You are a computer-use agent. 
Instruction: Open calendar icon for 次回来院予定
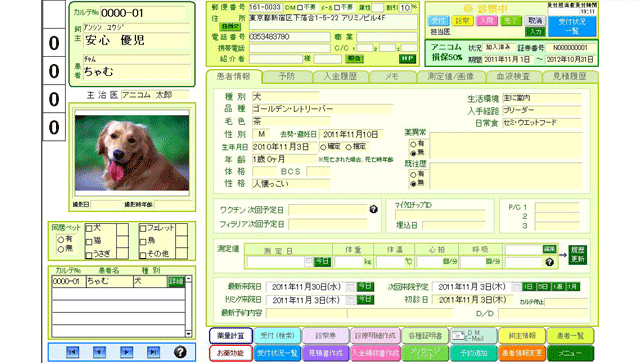[x=516, y=287]
